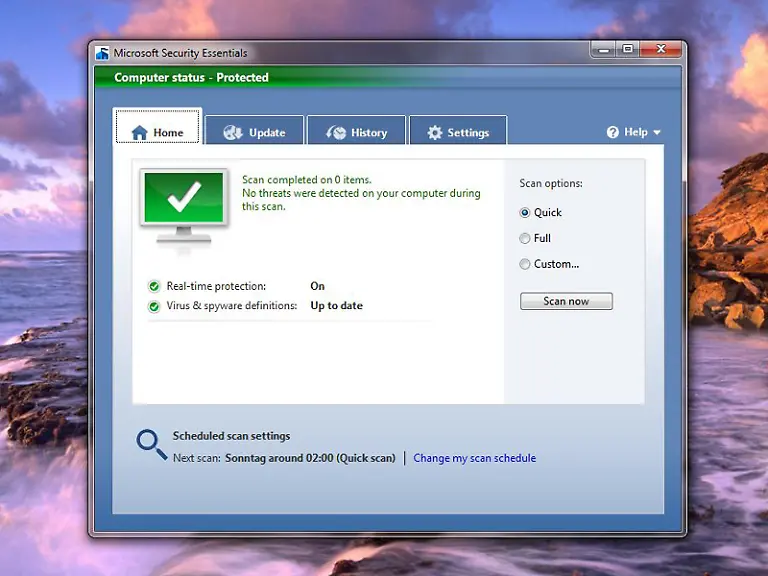Switch to the Update tab
The width and height of the screenshot is (768, 576).
tap(255, 133)
